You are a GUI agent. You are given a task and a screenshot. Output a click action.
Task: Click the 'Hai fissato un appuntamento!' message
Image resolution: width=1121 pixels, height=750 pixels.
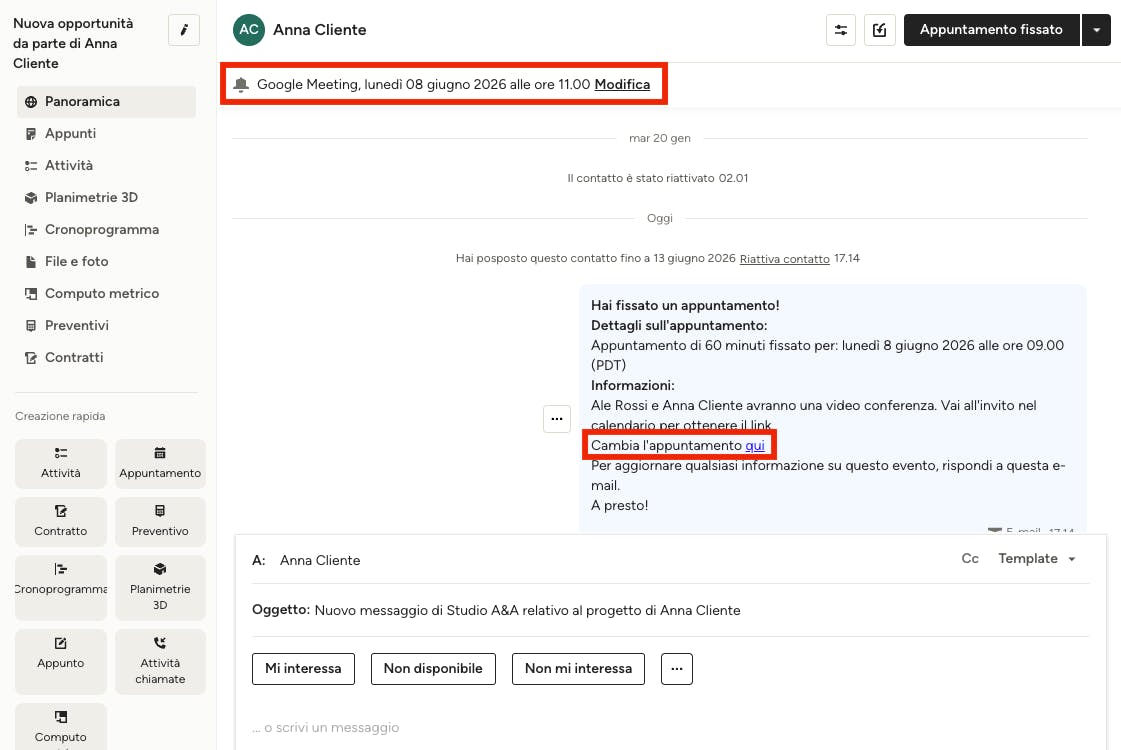click(x=833, y=409)
